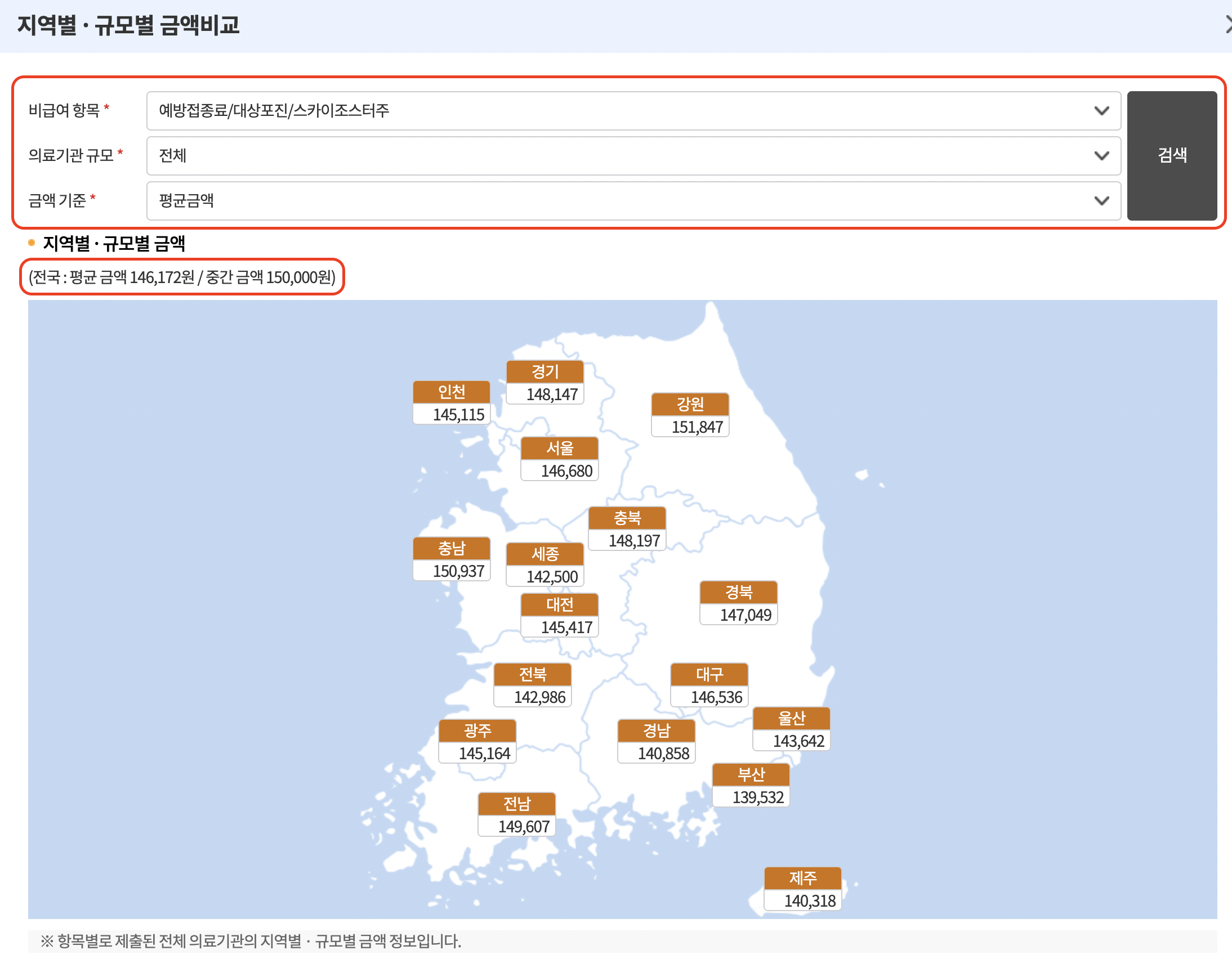Viewport: 1232px width, 968px height.
Task: Click the 경북 price value 147,049
Action: (745, 615)
